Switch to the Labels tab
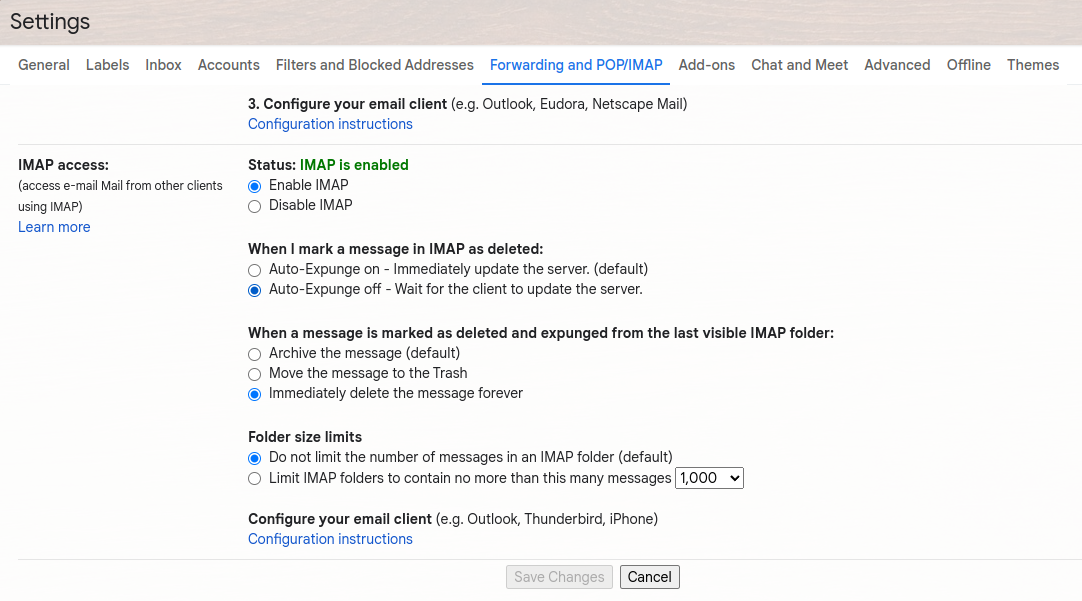Viewport: 1082px width, 601px height. pyautogui.click(x=107, y=65)
